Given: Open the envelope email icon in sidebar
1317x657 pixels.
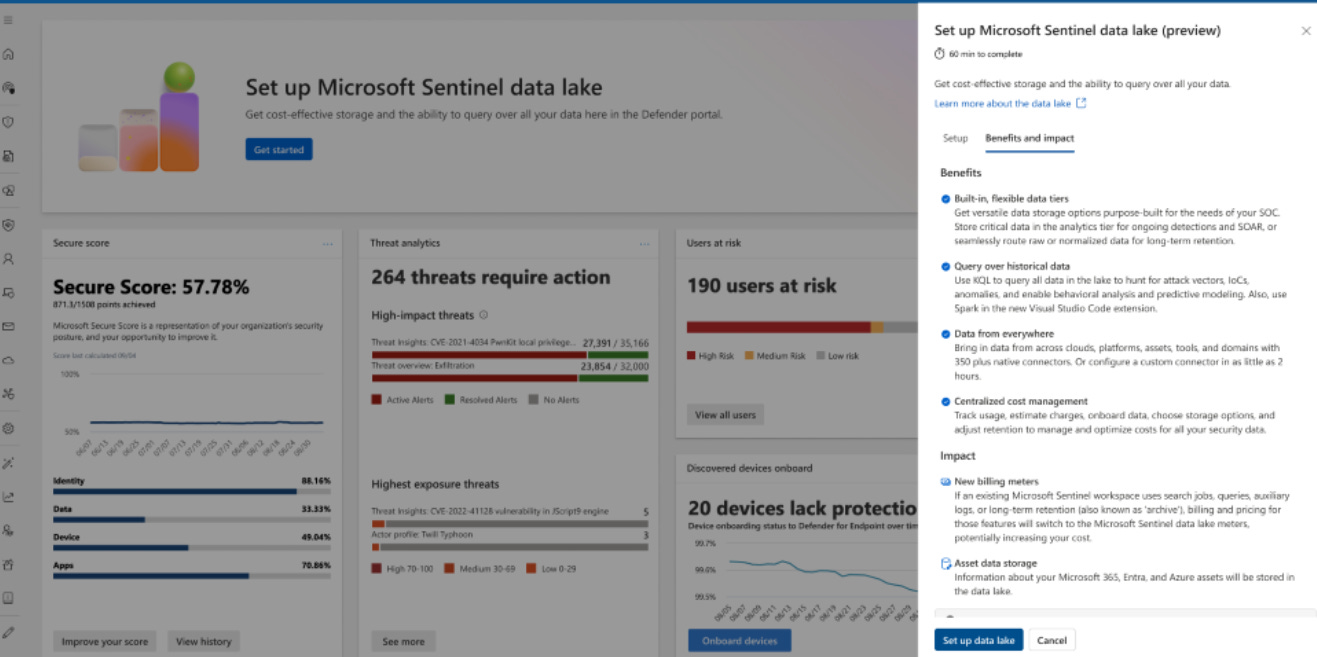Looking at the screenshot, I should tap(8, 326).
